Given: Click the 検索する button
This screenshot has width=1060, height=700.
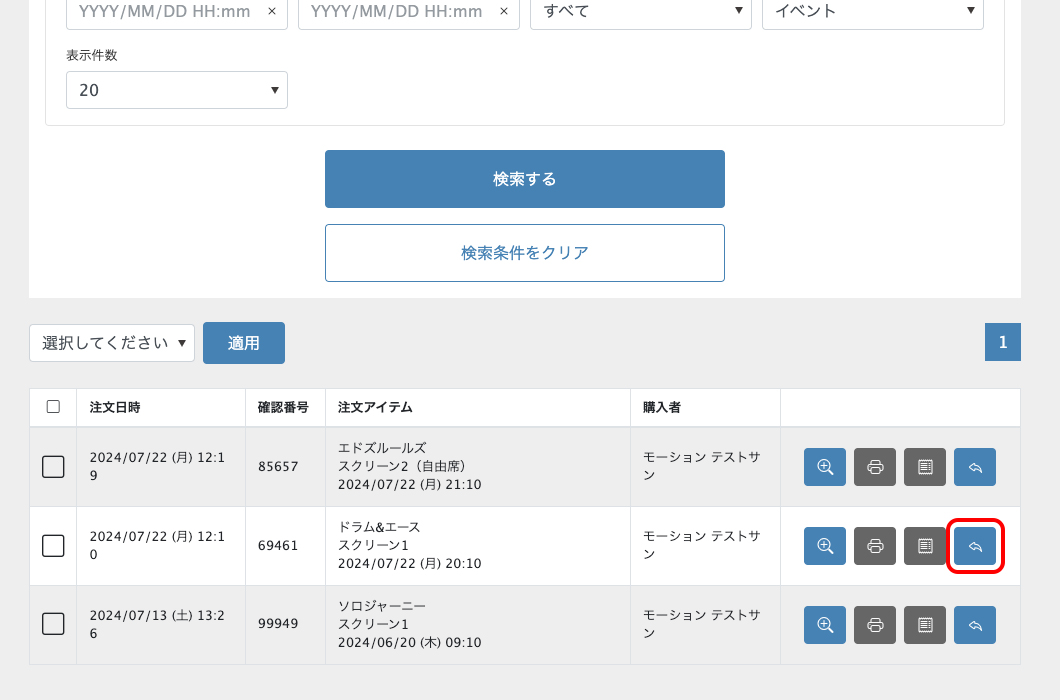Looking at the screenshot, I should [x=525, y=179].
